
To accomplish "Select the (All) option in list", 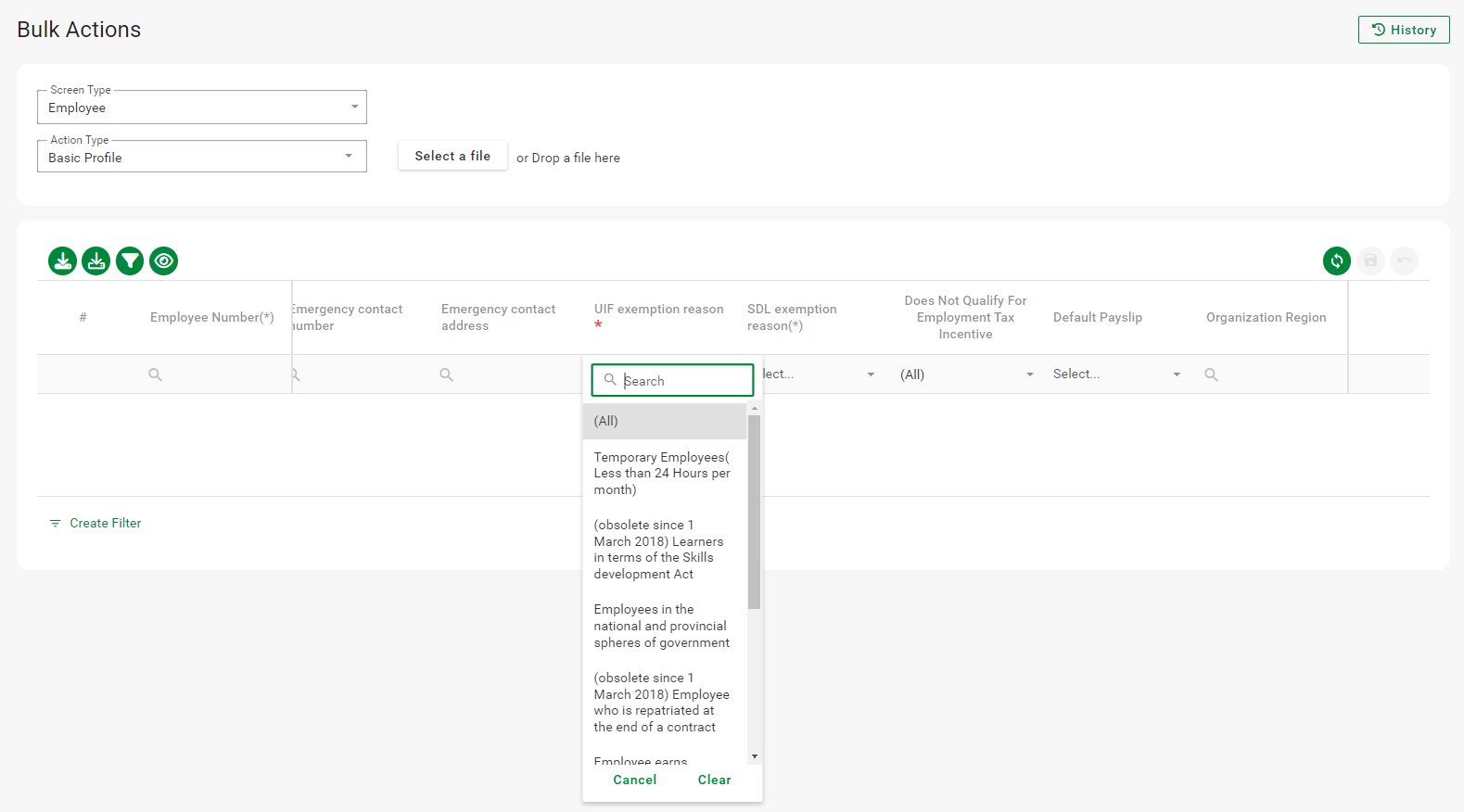I will tap(664, 421).
